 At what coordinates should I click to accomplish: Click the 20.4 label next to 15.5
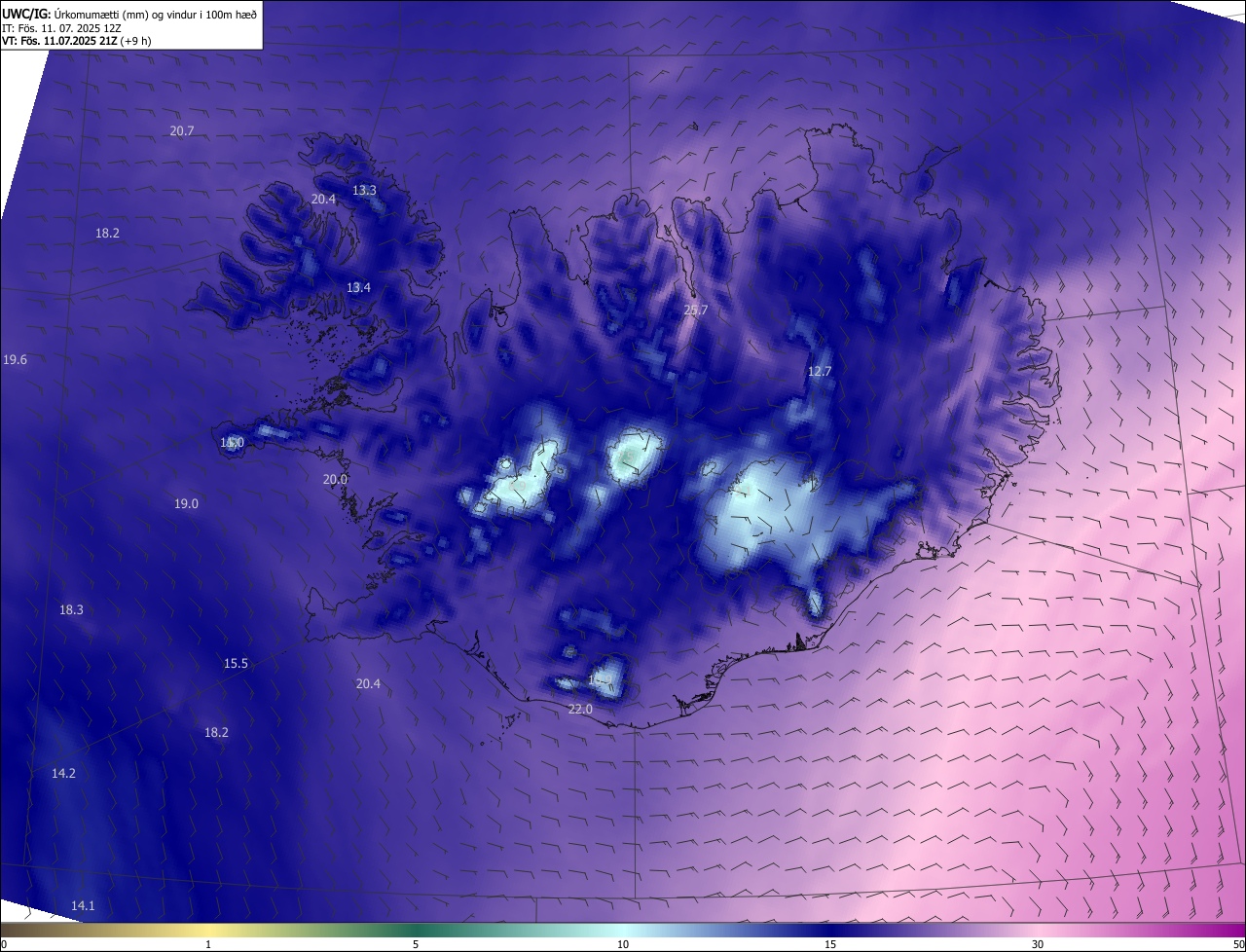pyautogui.click(x=368, y=684)
